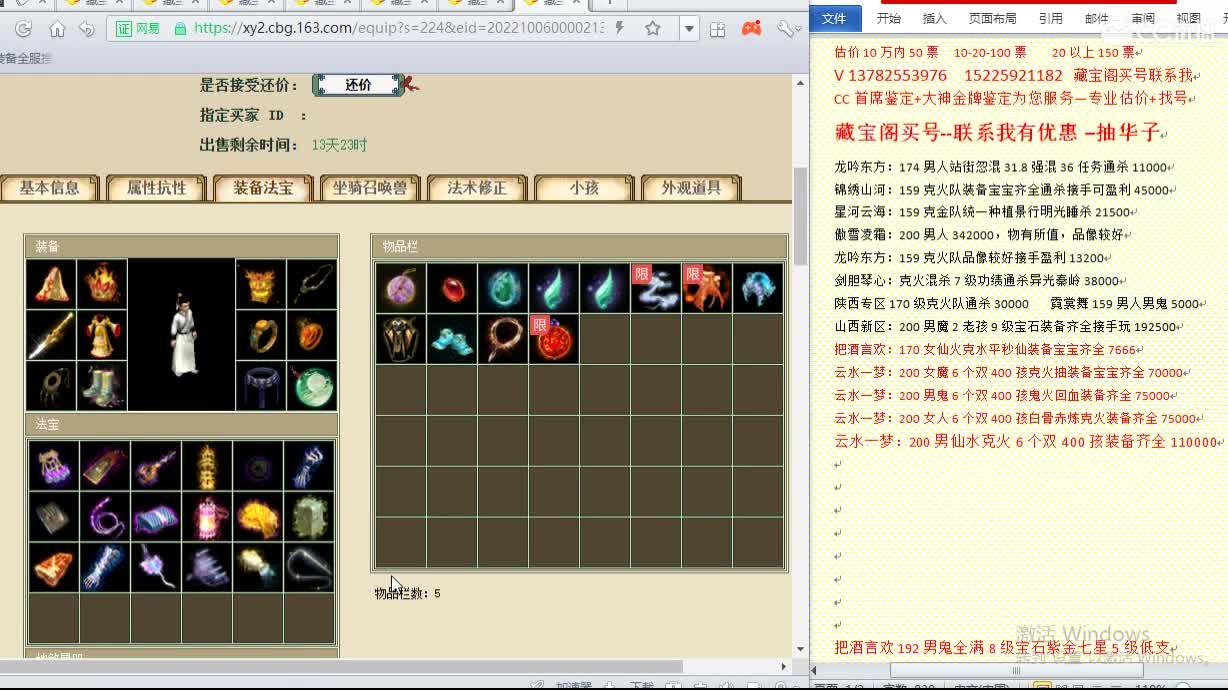Click the golden pagoda talisman icon

click(x=207, y=465)
